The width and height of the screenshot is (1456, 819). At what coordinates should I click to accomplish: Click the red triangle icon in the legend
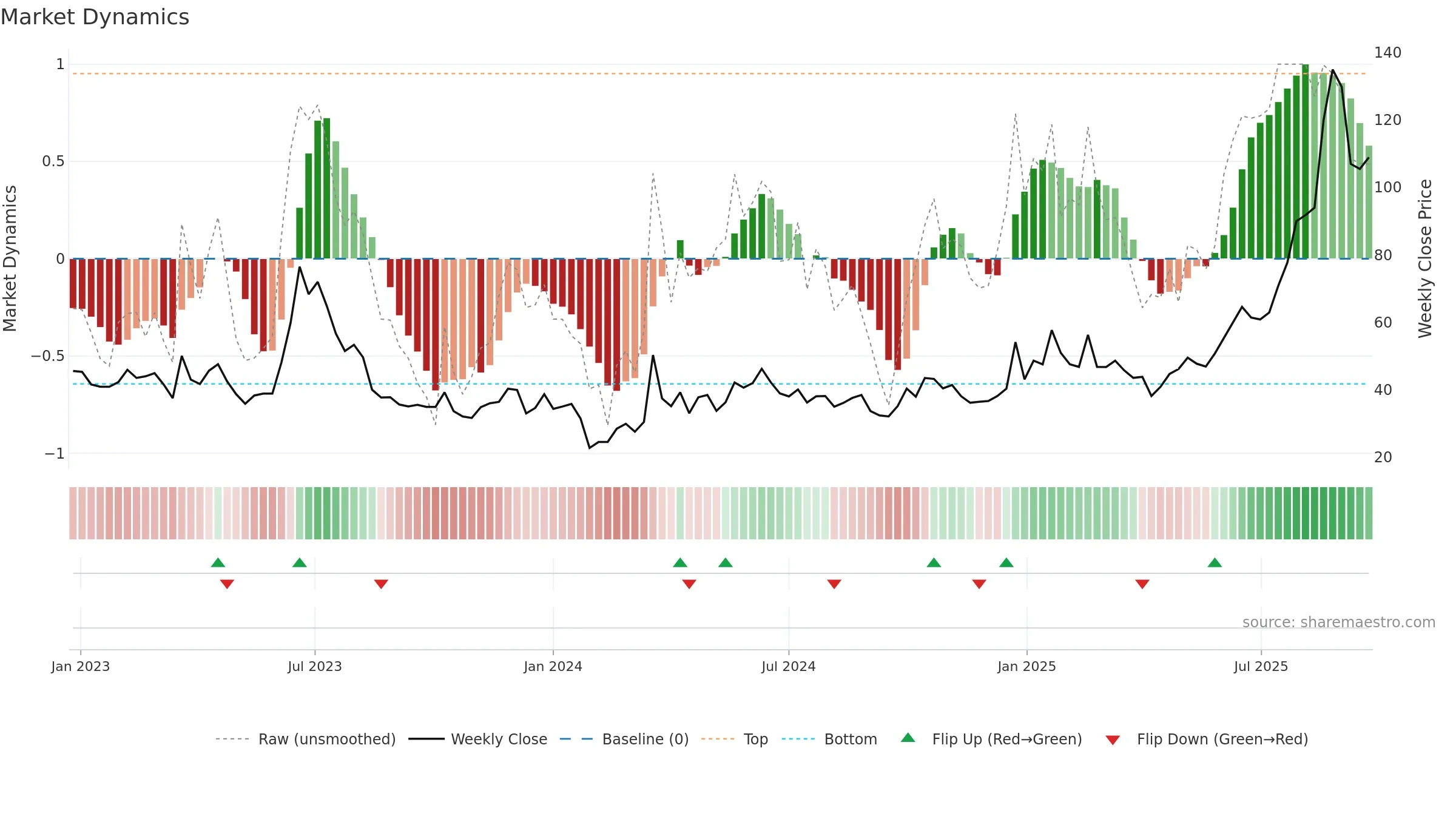(1113, 740)
